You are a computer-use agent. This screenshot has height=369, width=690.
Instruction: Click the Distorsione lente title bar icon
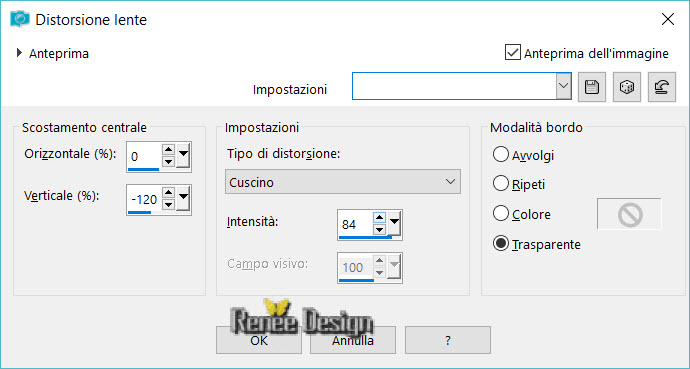[x=20, y=19]
